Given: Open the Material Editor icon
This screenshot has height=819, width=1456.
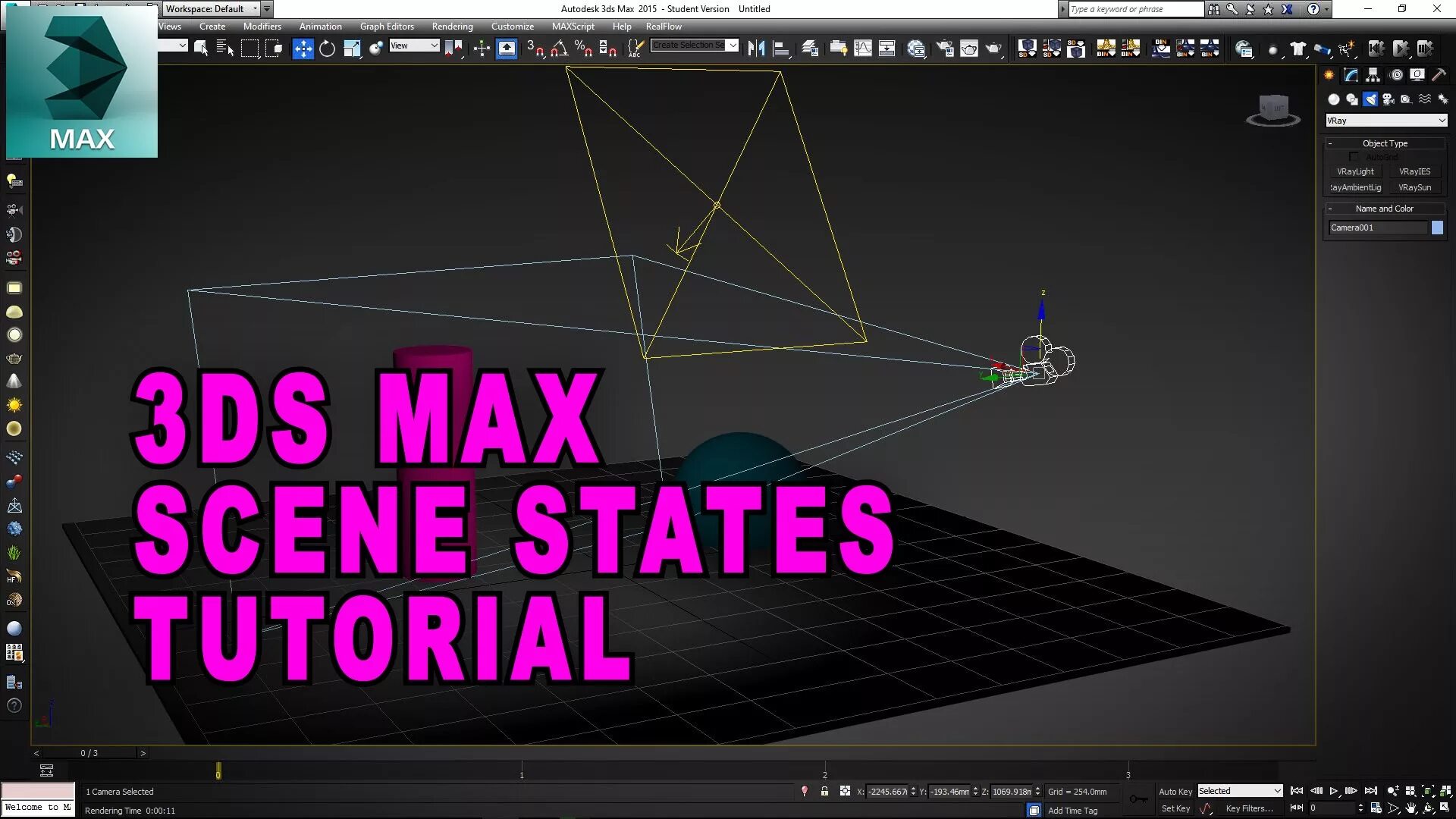Looking at the screenshot, I should (916, 49).
